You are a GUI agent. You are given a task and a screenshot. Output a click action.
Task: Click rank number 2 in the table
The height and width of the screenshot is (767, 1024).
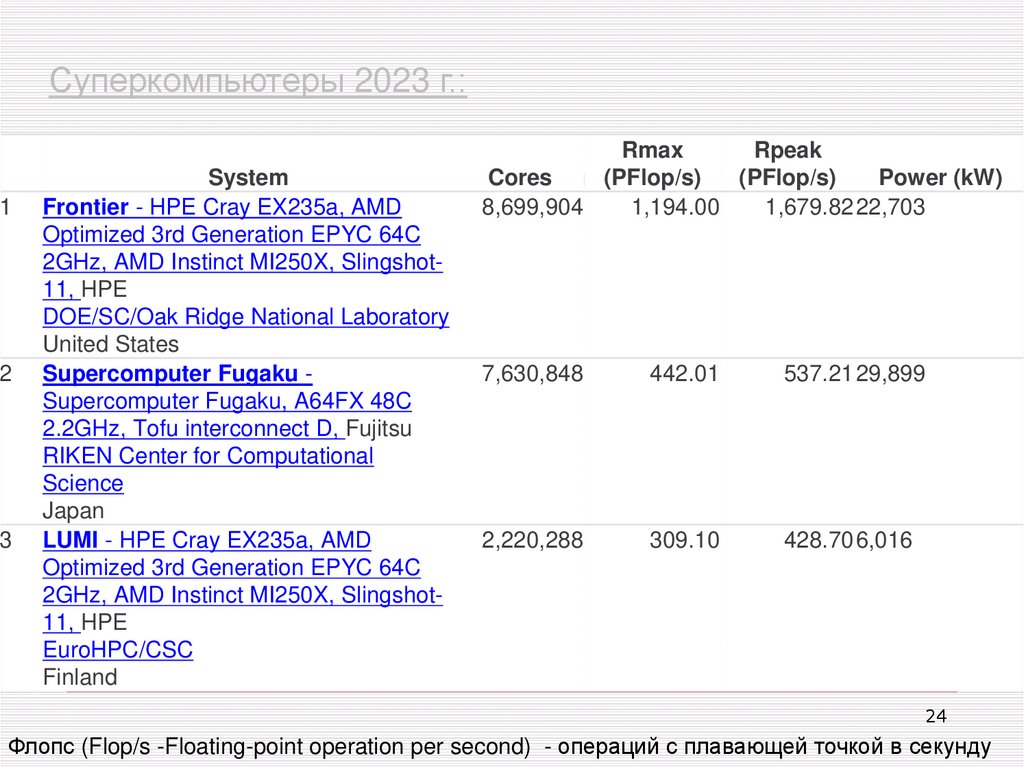coord(6,374)
